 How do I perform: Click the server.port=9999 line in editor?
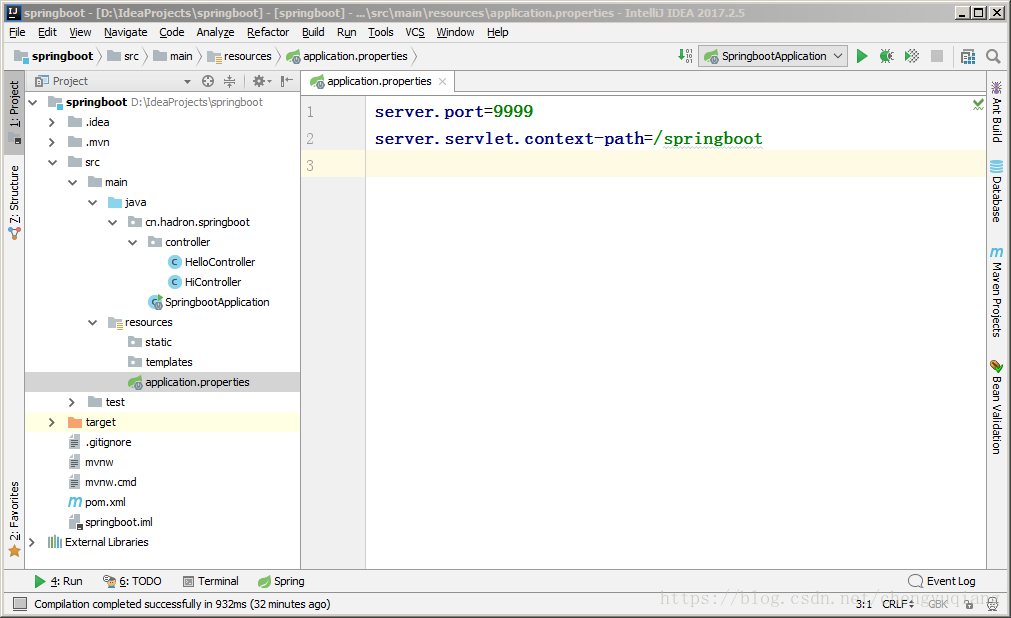pos(454,112)
